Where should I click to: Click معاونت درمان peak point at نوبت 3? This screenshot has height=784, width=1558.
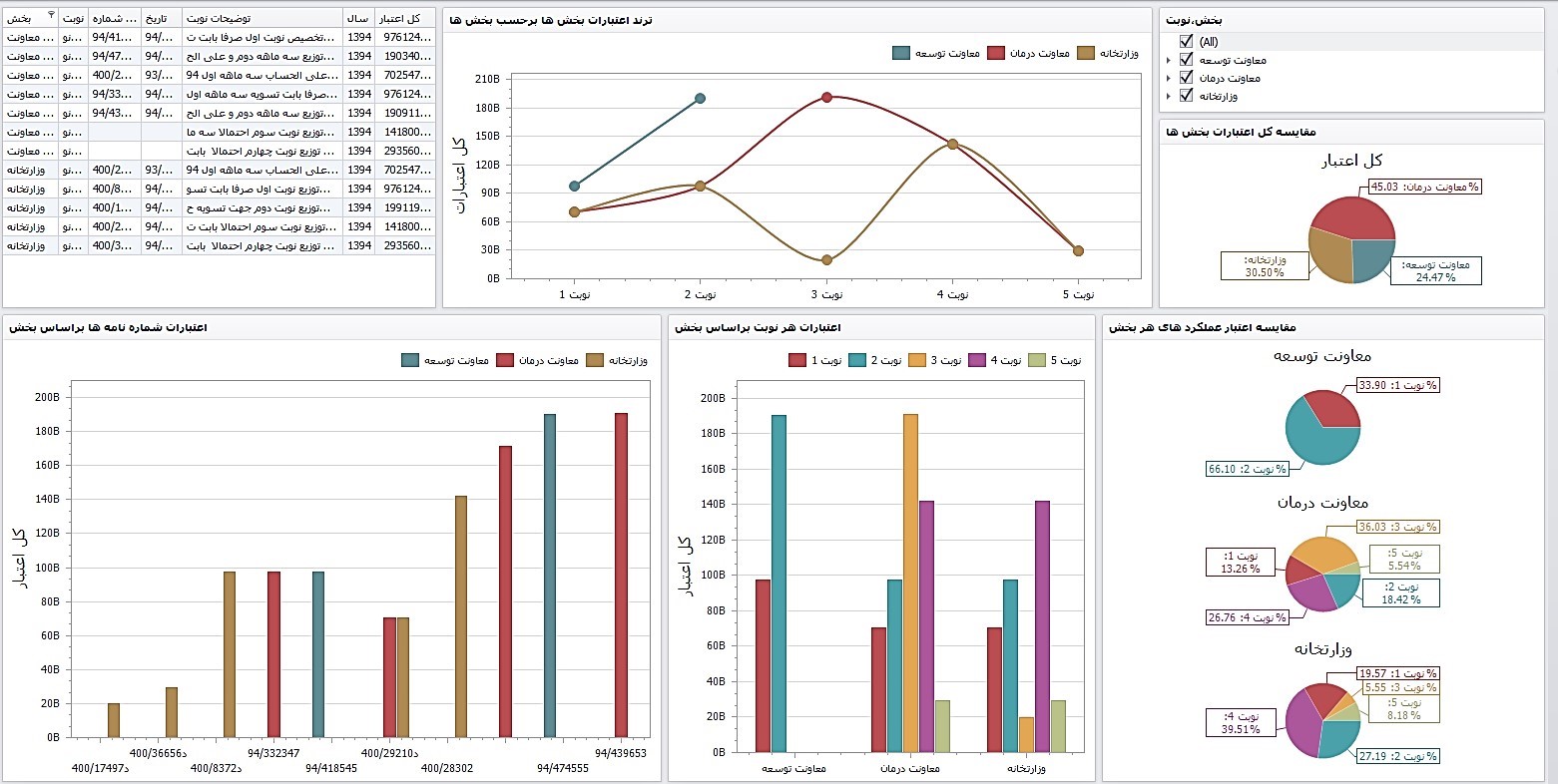tap(826, 98)
